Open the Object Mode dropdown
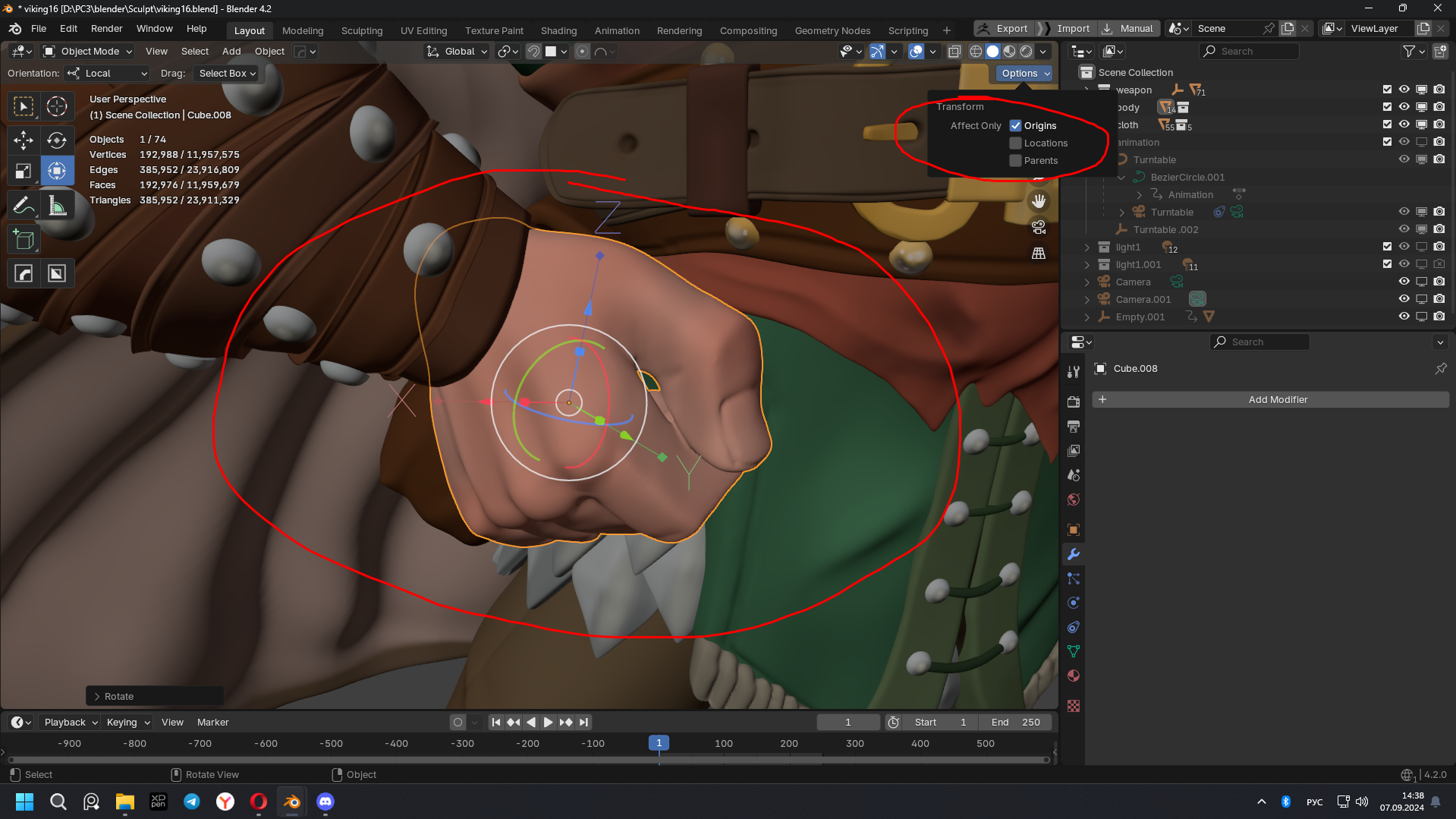1456x819 pixels. (x=88, y=52)
